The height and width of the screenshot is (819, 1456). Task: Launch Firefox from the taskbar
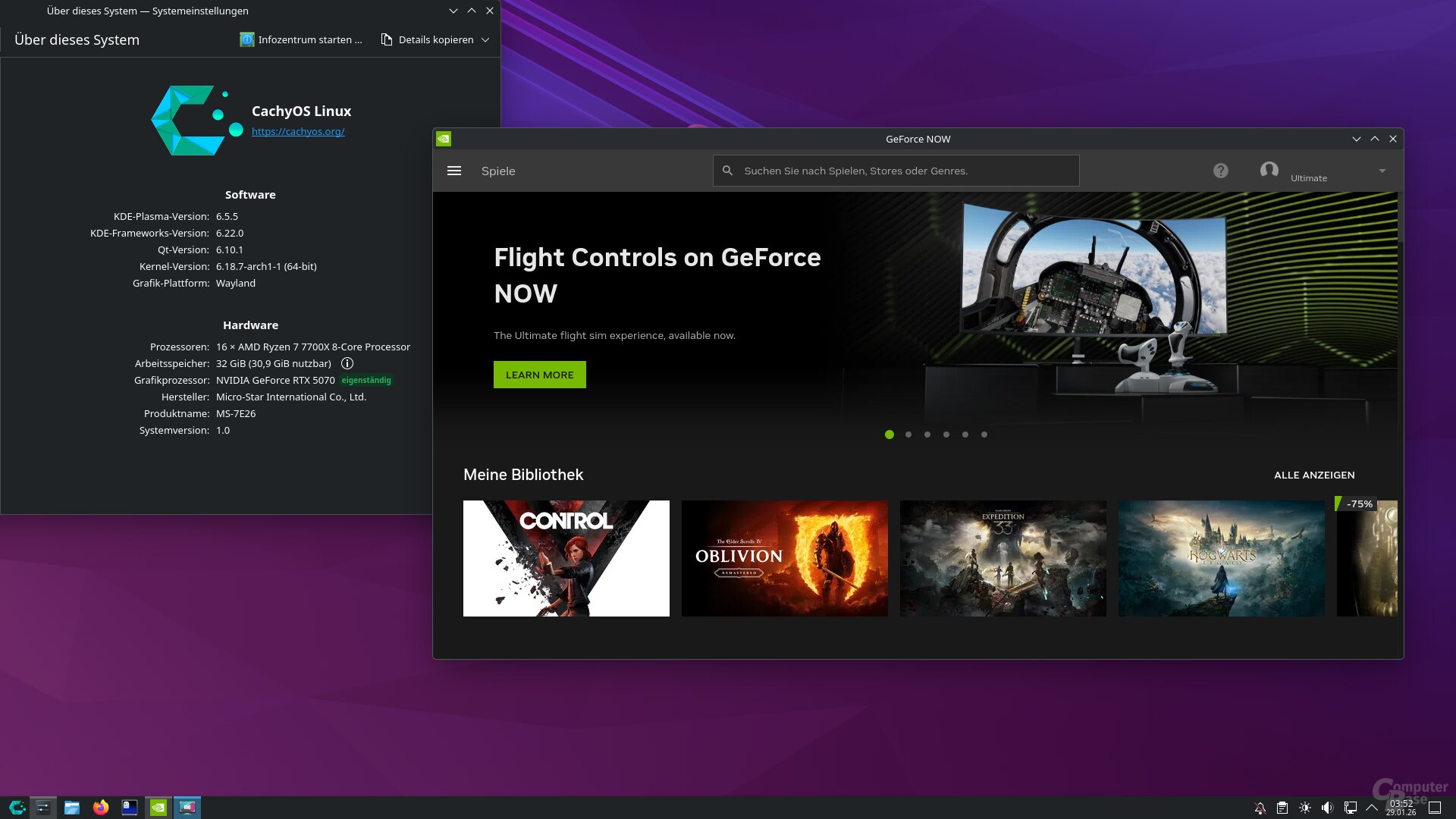point(100,807)
